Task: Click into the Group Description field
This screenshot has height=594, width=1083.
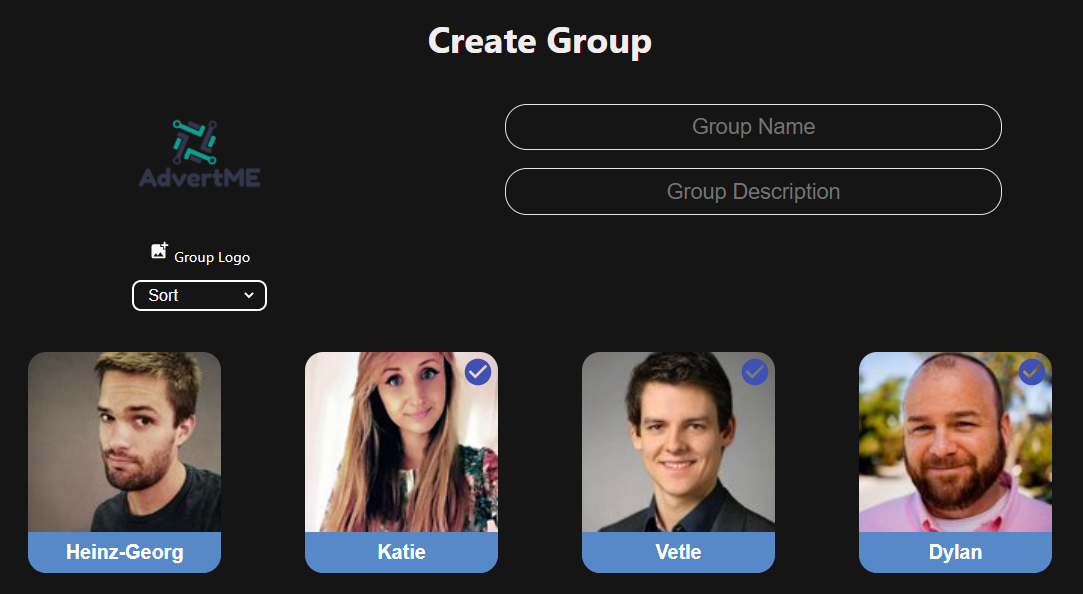Action: click(x=754, y=191)
